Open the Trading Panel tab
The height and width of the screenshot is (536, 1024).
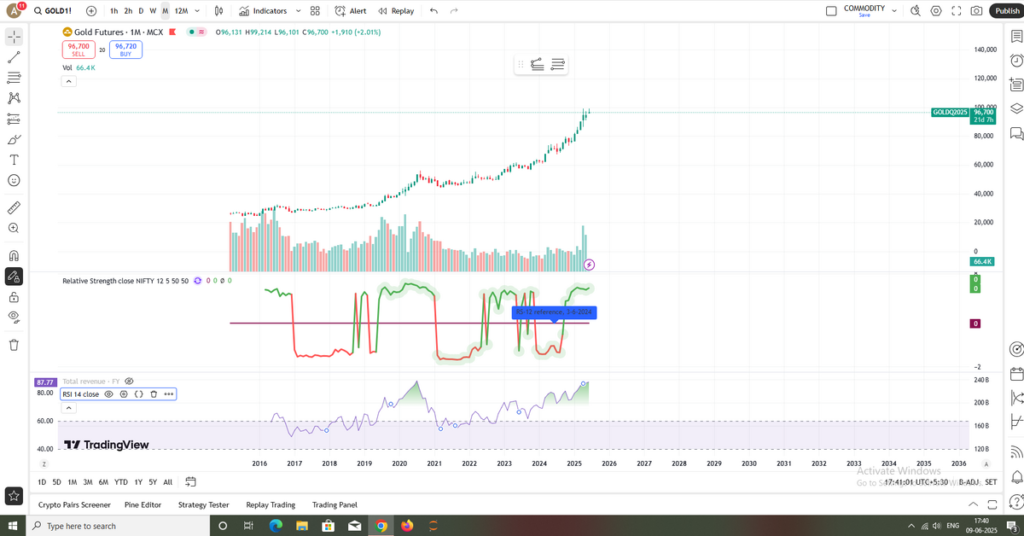[x=334, y=505]
